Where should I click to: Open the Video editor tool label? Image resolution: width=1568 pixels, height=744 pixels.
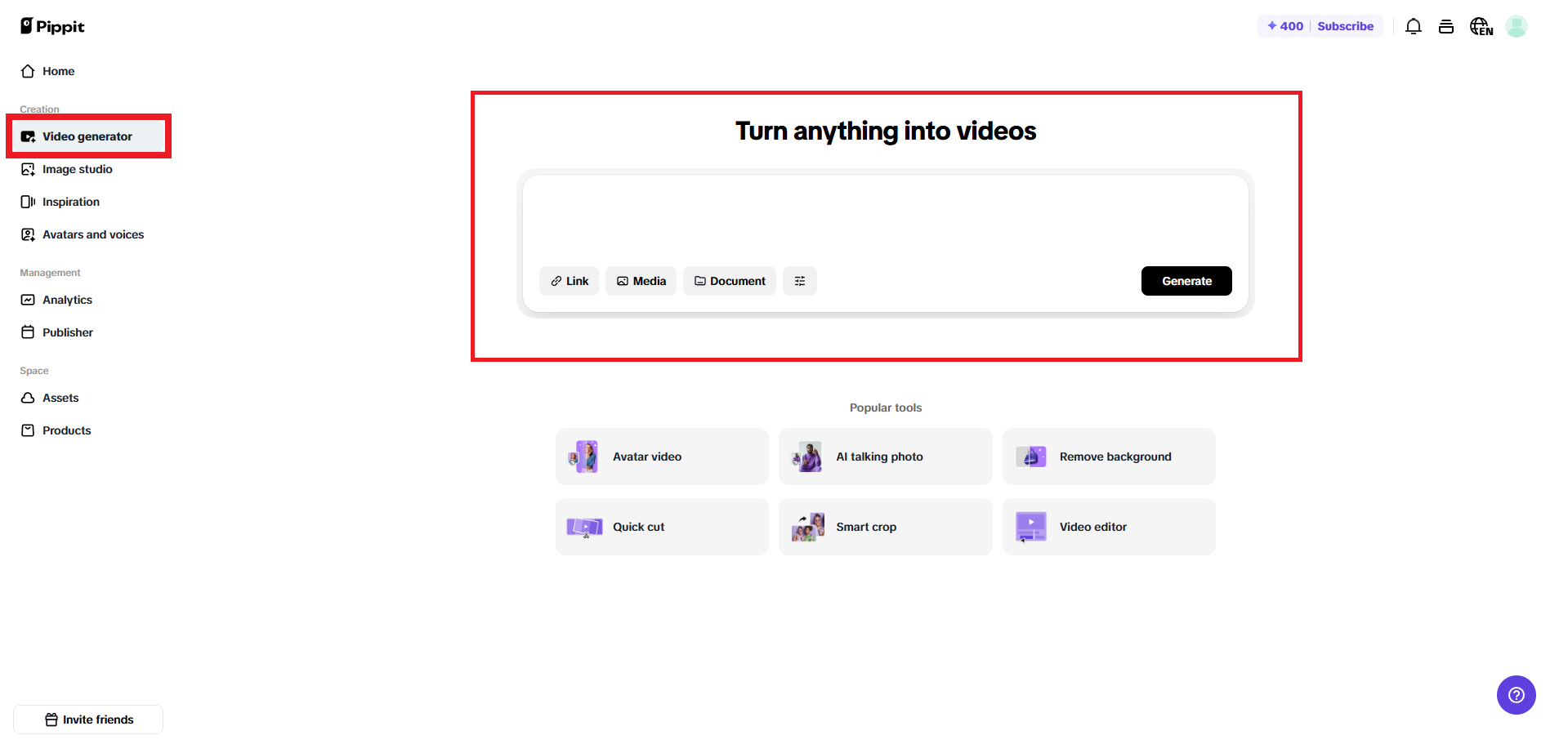point(1093,527)
